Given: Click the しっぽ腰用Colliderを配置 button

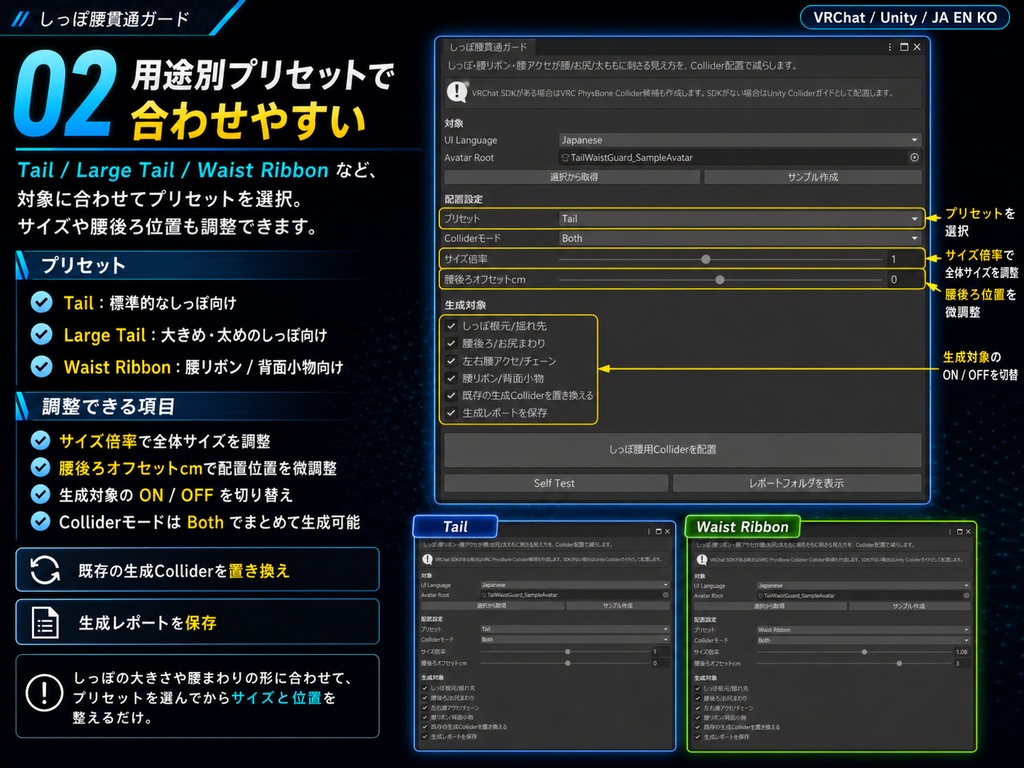Looking at the screenshot, I should [x=682, y=449].
